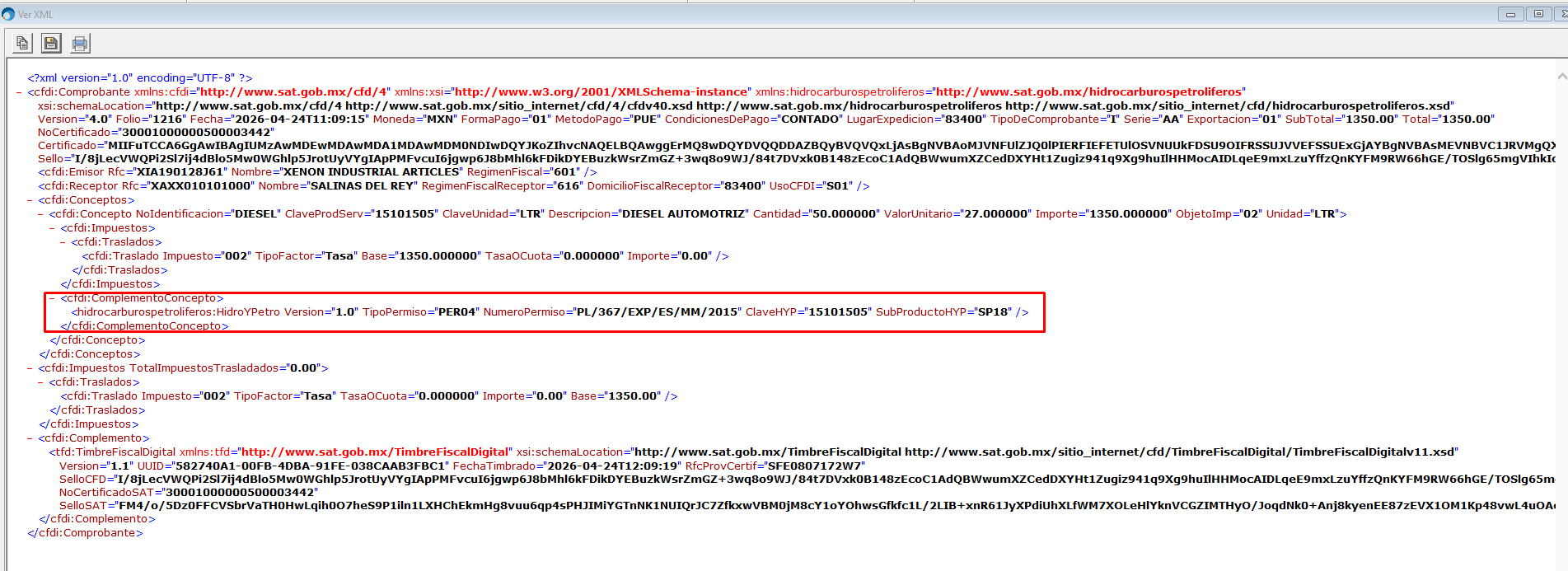Image resolution: width=1568 pixels, height=571 pixels.
Task: Collapse the cfdi:Impuestos TotalImpuestosTrasladados node
Action: tap(30, 368)
